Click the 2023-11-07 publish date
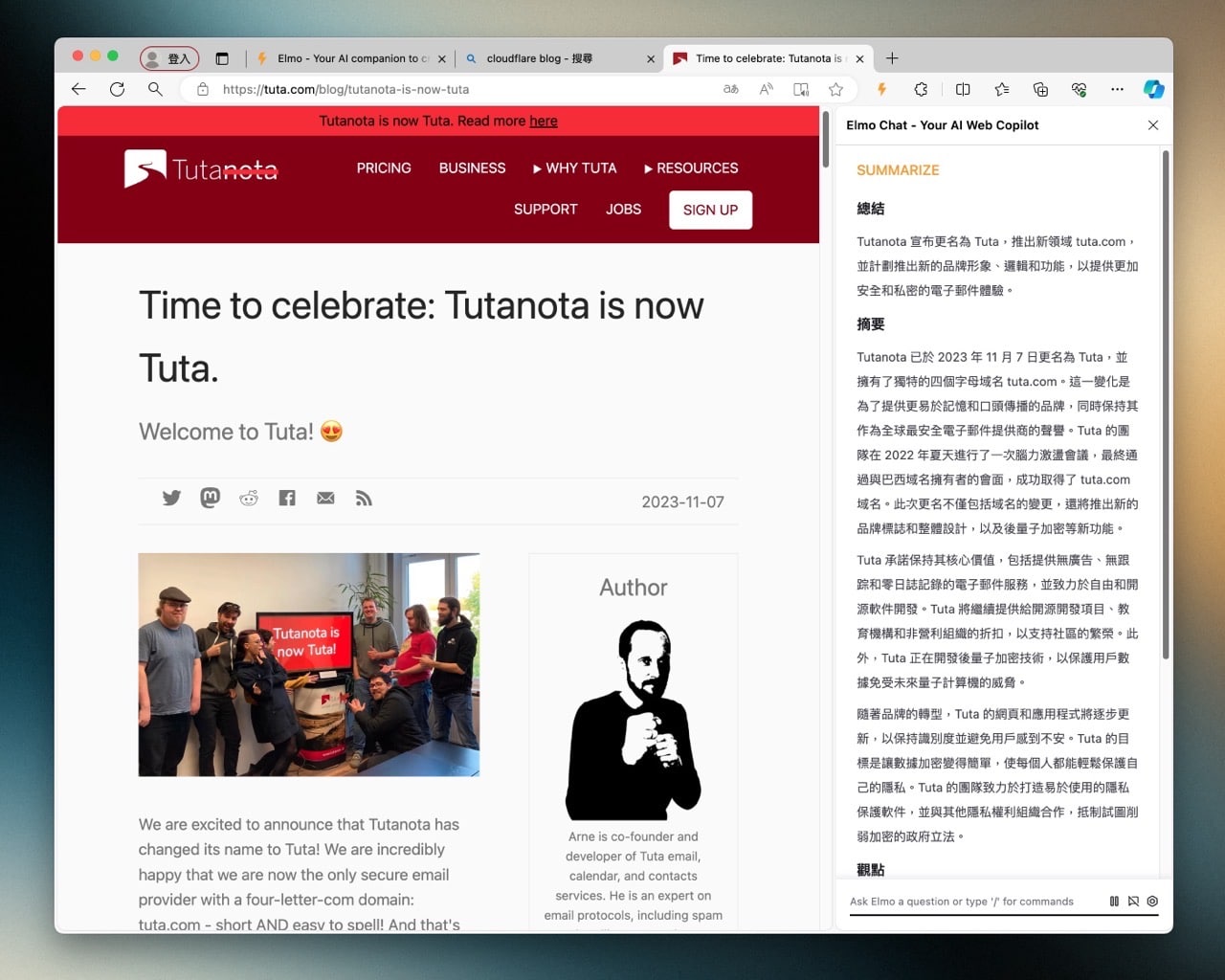 (x=682, y=501)
